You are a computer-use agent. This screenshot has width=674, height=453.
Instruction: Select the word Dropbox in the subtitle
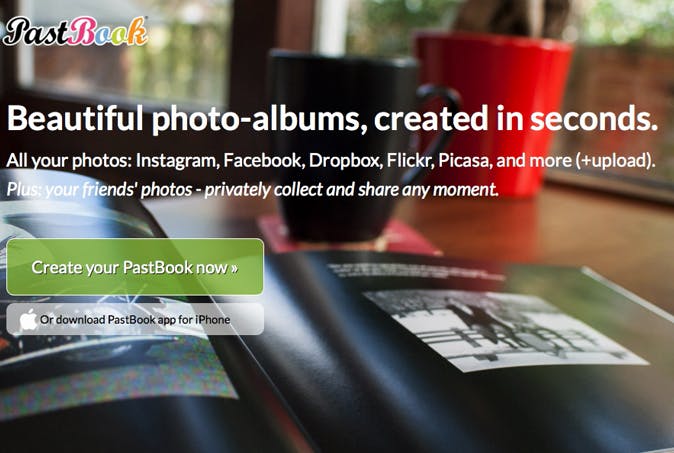coord(346,160)
